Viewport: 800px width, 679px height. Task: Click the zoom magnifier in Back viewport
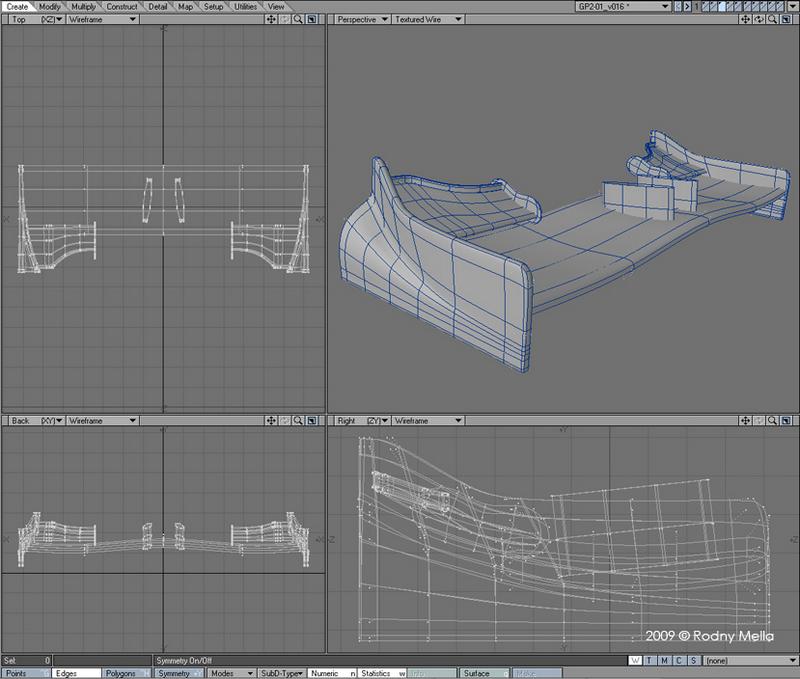coord(298,421)
